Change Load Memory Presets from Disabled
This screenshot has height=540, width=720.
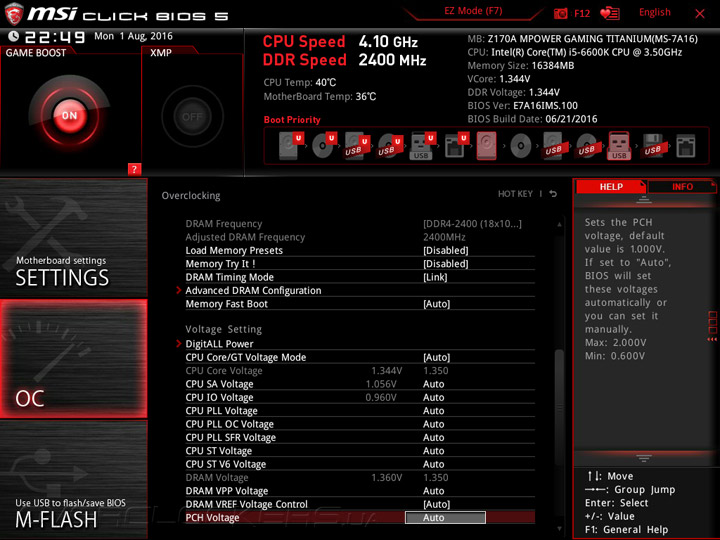point(445,251)
